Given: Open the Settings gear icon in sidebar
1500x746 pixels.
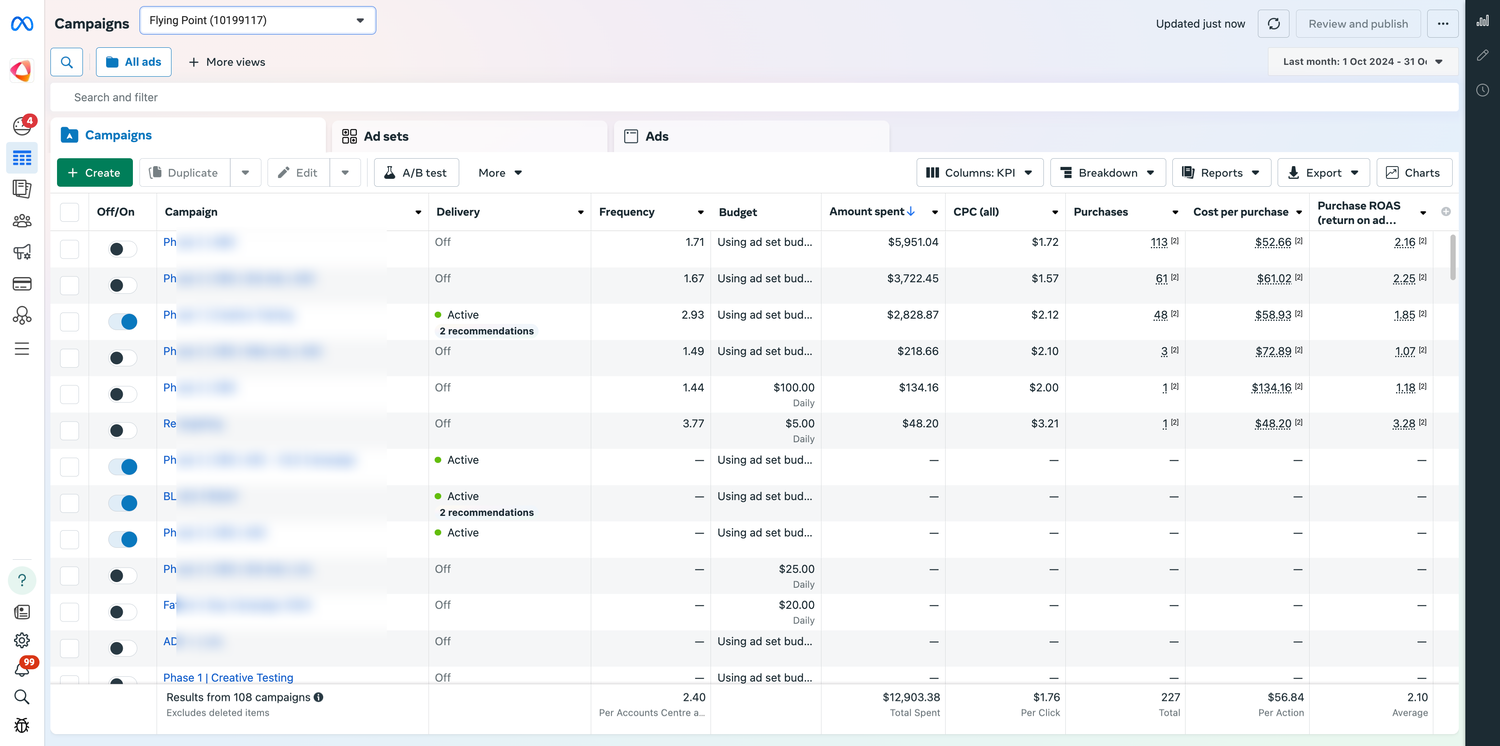Looking at the screenshot, I should (x=22, y=640).
